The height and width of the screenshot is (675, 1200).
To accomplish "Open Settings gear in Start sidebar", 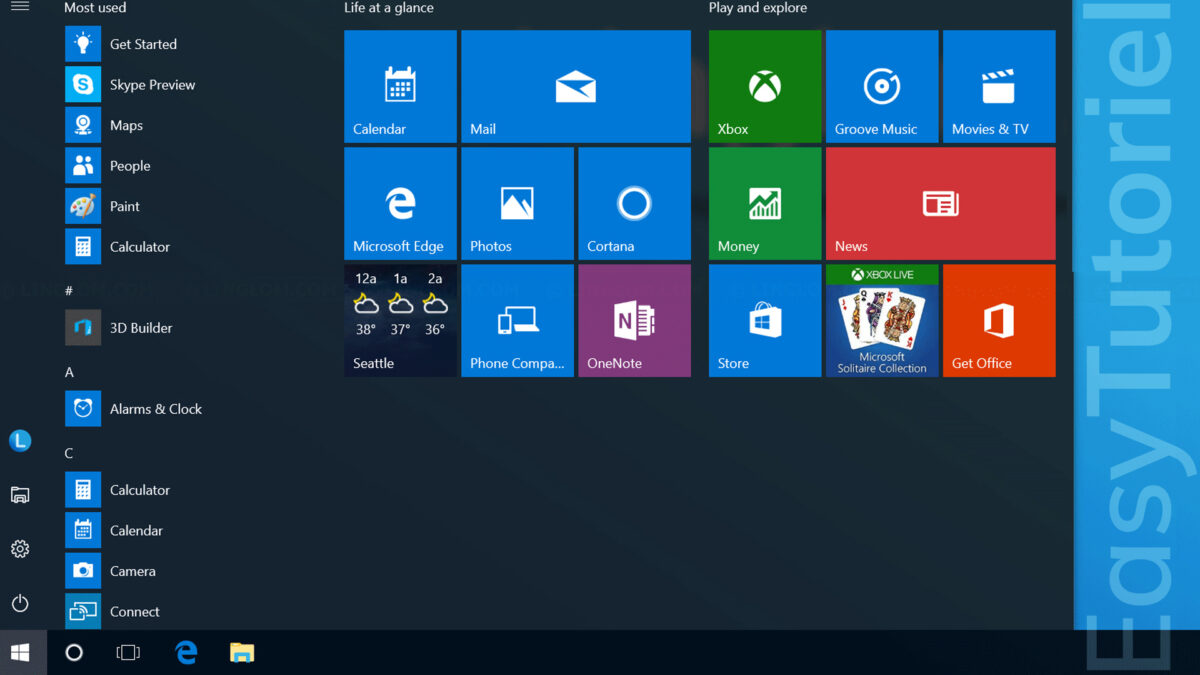I will click(x=20, y=549).
